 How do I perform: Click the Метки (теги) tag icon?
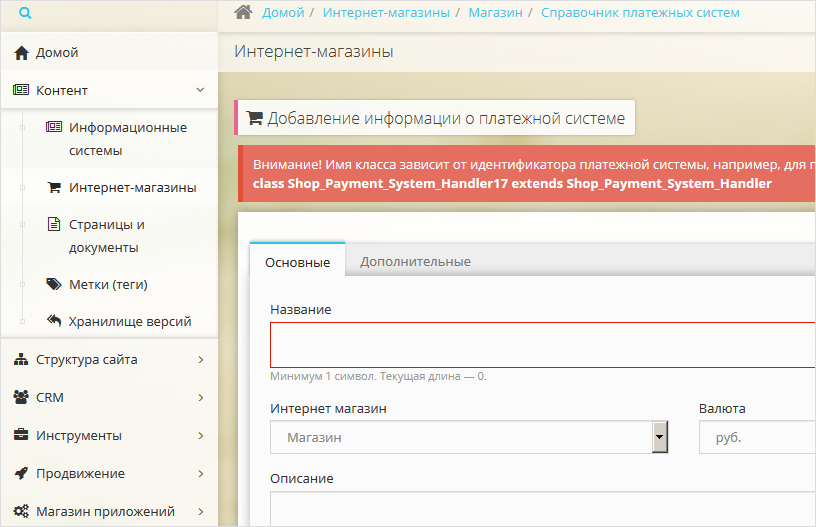click(54, 284)
